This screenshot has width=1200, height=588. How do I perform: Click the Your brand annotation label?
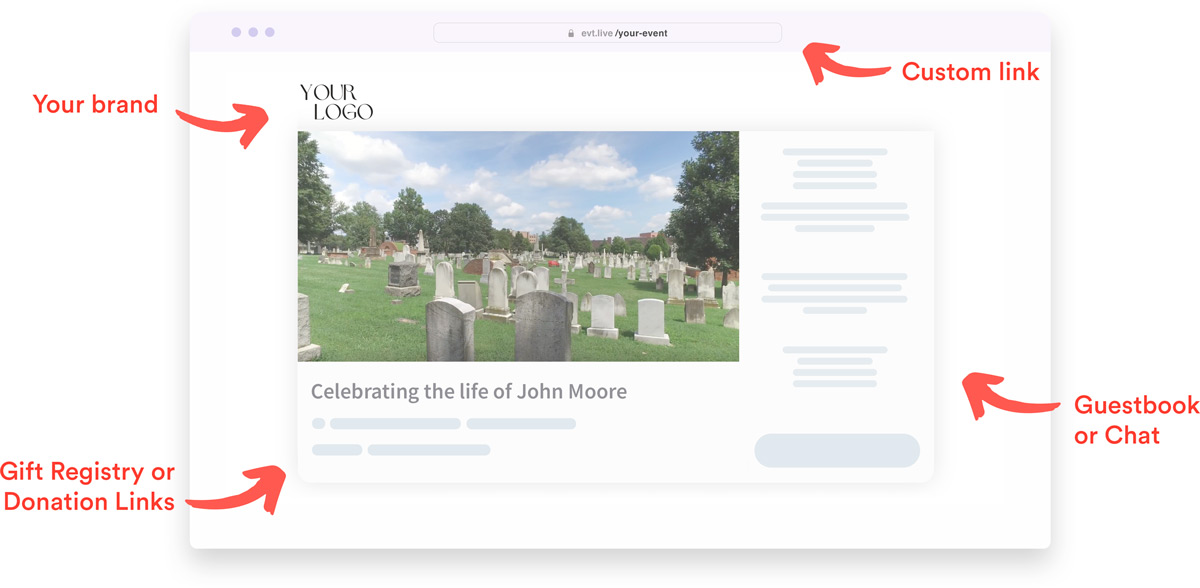click(95, 104)
